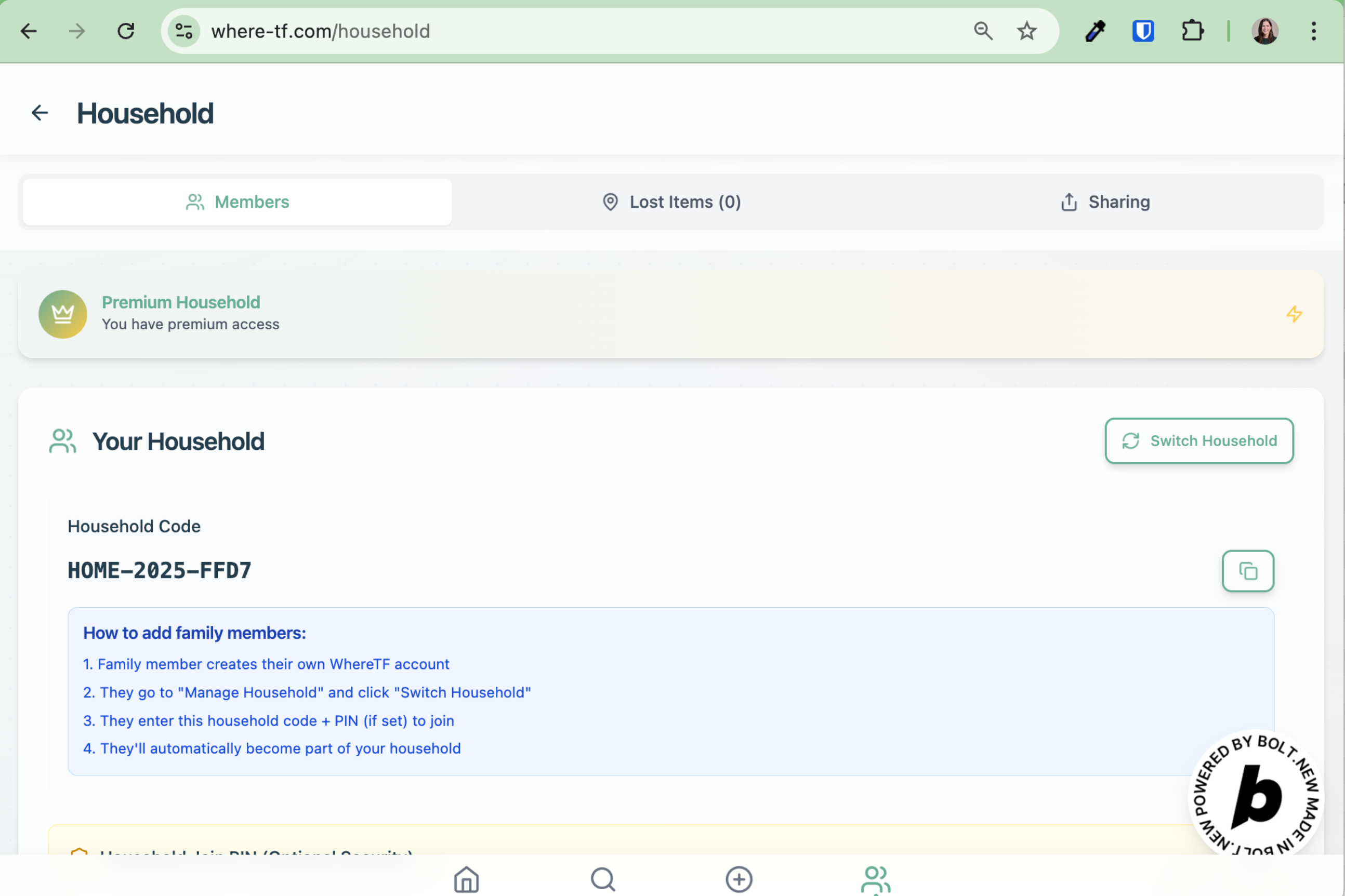Open the Chrome three-dot menu
Image resolution: width=1345 pixels, height=896 pixels.
pyautogui.click(x=1314, y=31)
